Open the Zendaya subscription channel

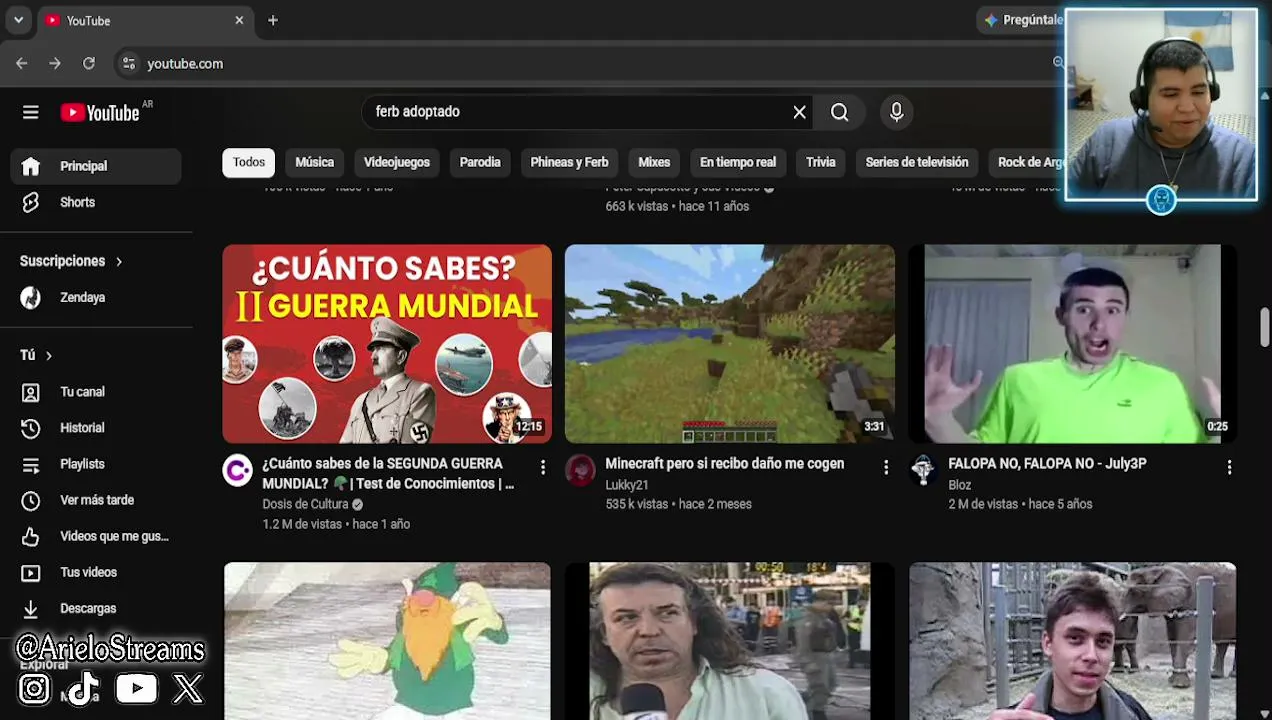(x=96, y=297)
